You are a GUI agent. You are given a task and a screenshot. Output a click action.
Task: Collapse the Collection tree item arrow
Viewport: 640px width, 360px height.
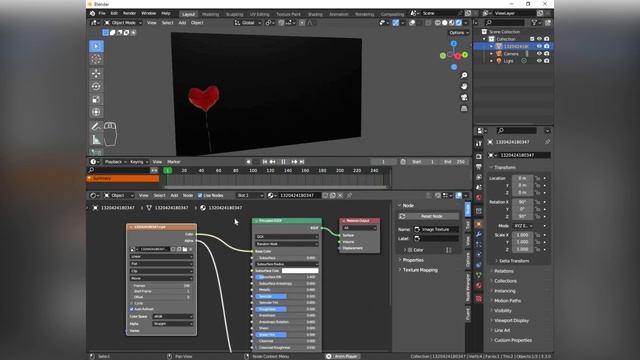(x=484, y=39)
